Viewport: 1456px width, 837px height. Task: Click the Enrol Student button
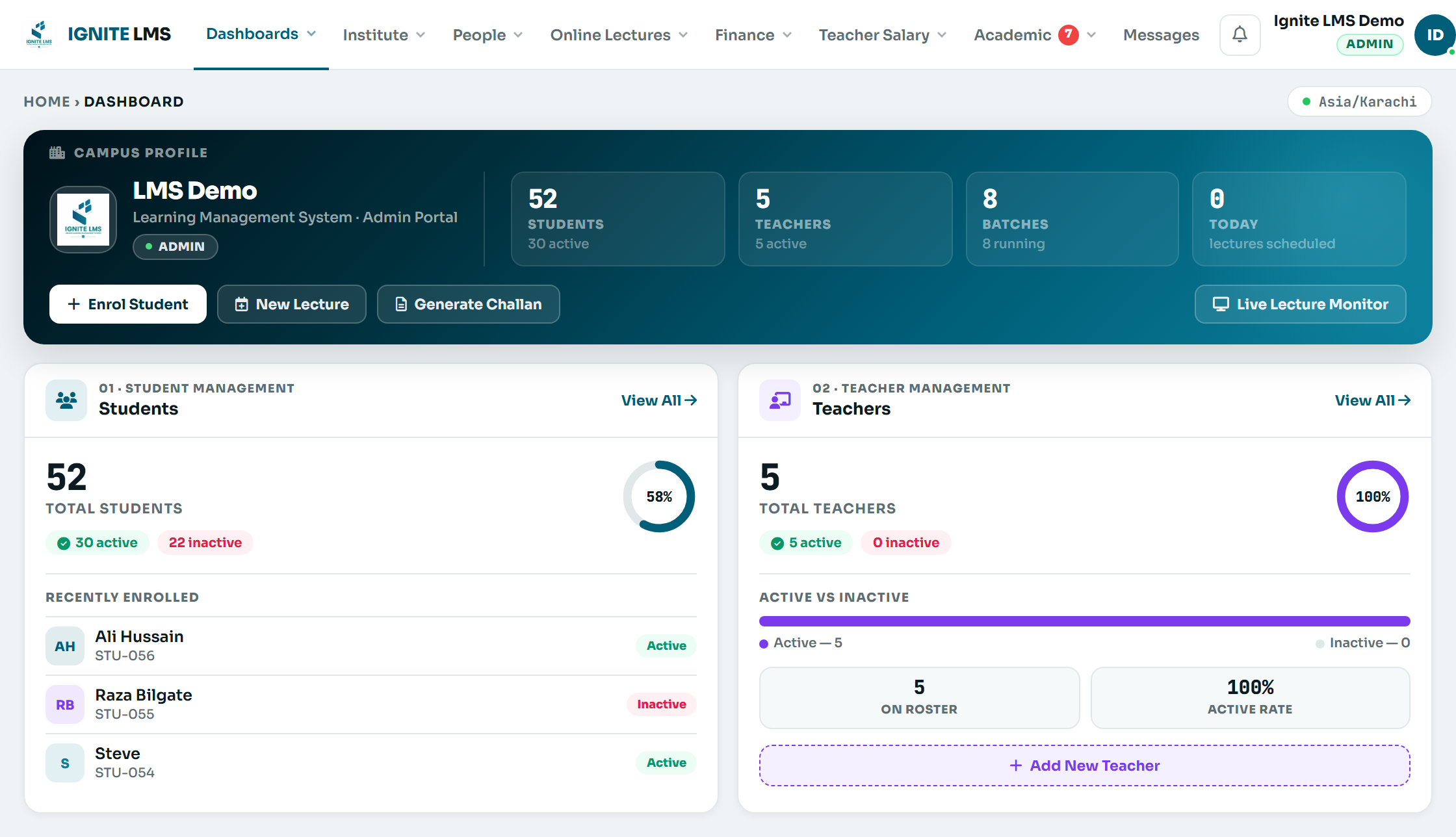coord(128,304)
